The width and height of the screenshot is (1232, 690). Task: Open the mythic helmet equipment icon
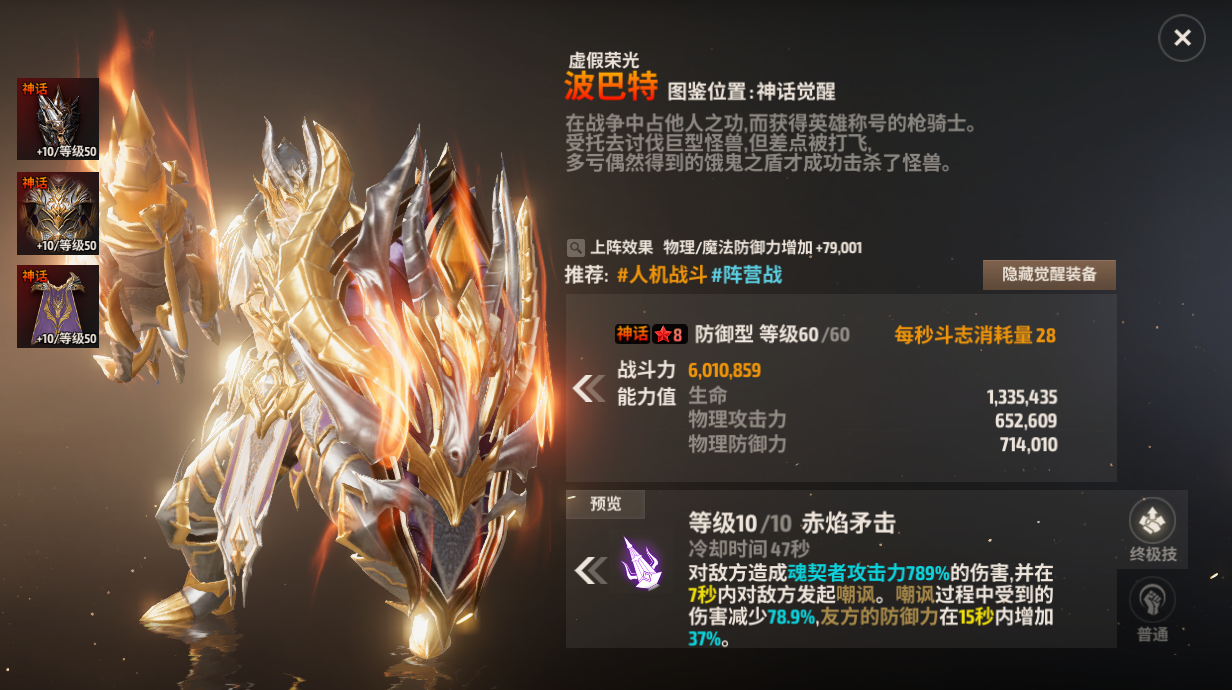click(x=58, y=119)
